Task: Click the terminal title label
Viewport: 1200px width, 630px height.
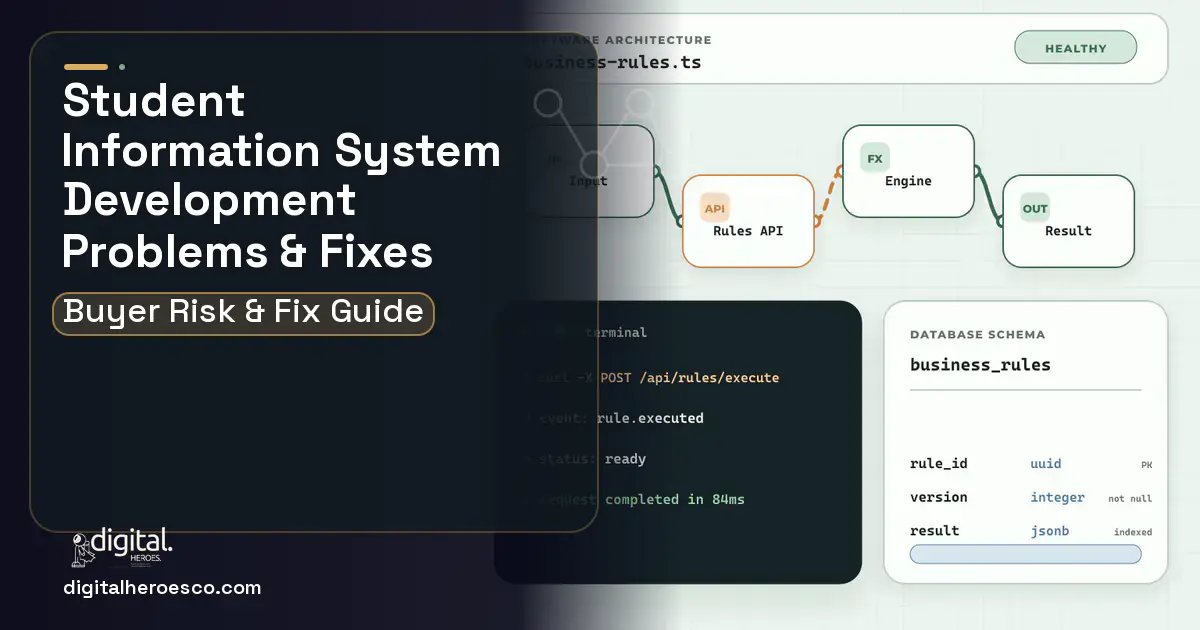Action: pyautogui.click(x=615, y=332)
